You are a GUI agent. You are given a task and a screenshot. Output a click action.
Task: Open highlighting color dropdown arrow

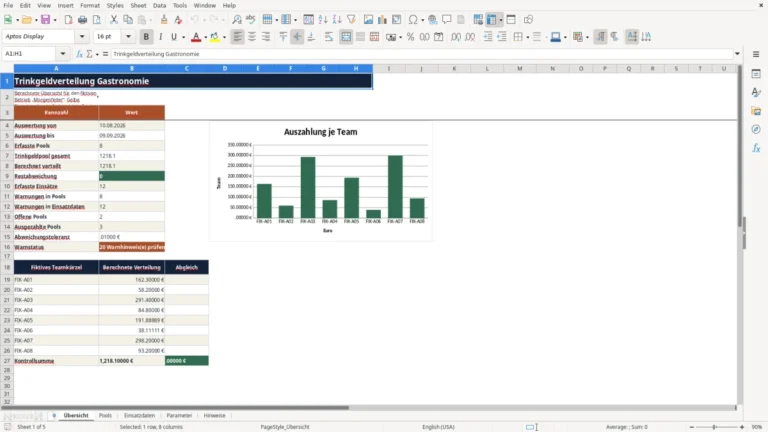pyautogui.click(x=224, y=37)
